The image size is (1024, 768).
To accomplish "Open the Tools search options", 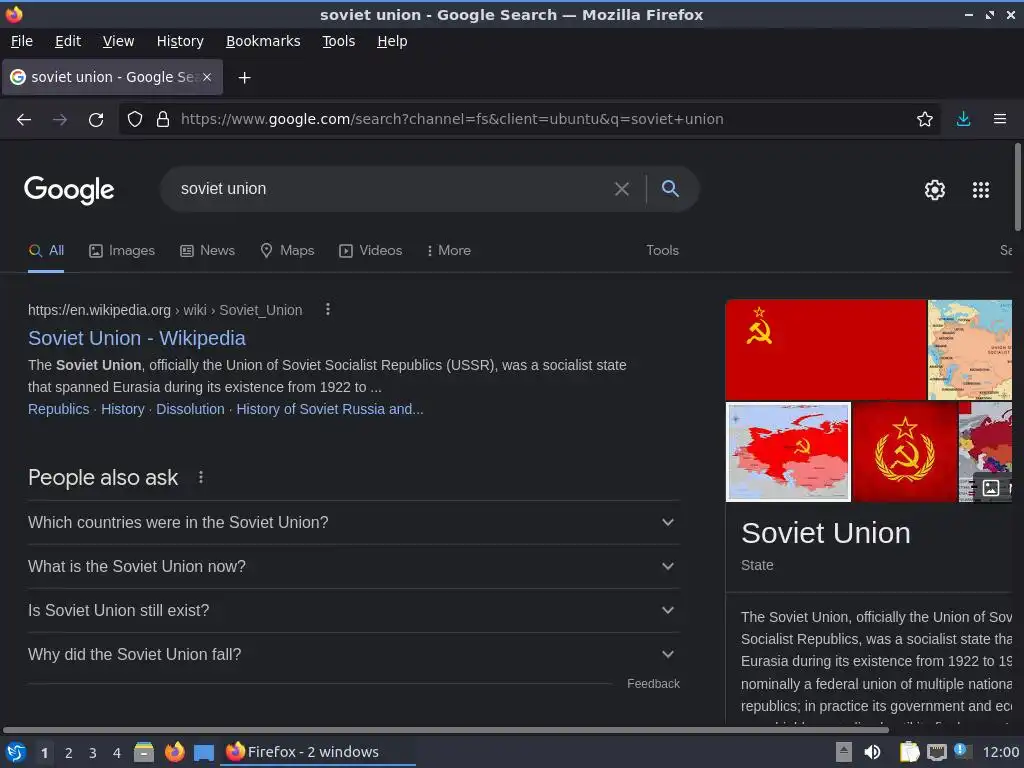I will [662, 251].
